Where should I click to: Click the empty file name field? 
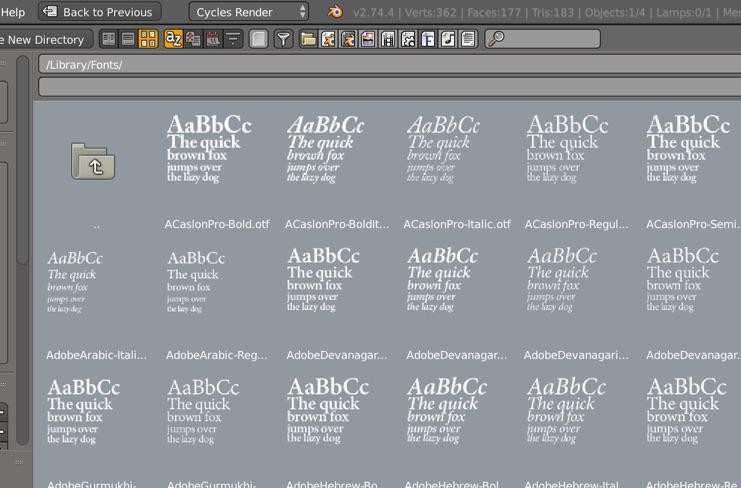pos(389,87)
